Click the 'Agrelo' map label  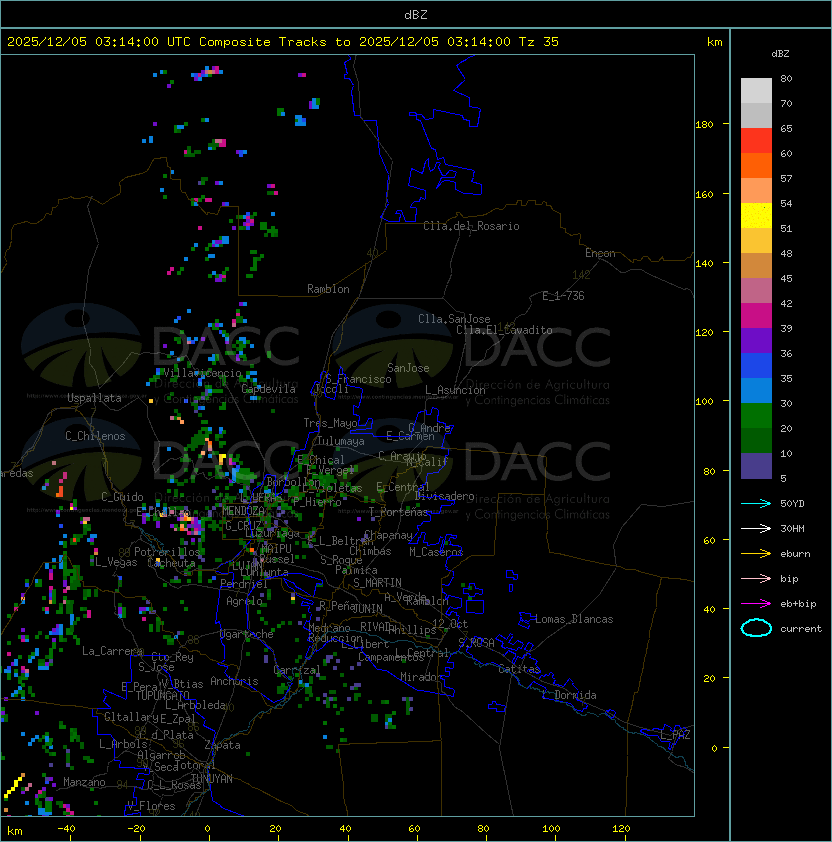[244, 601]
